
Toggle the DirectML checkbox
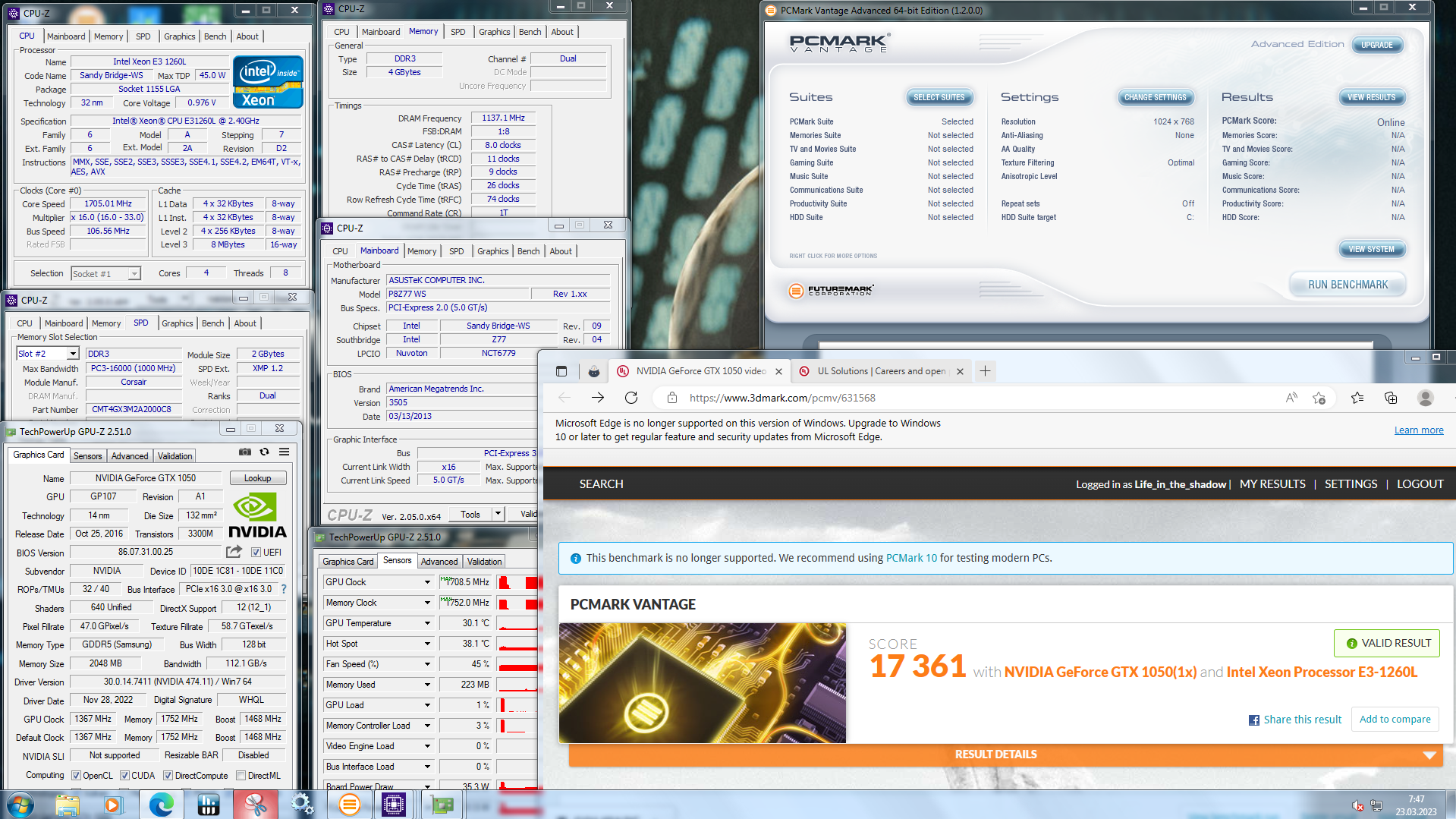pos(241,776)
